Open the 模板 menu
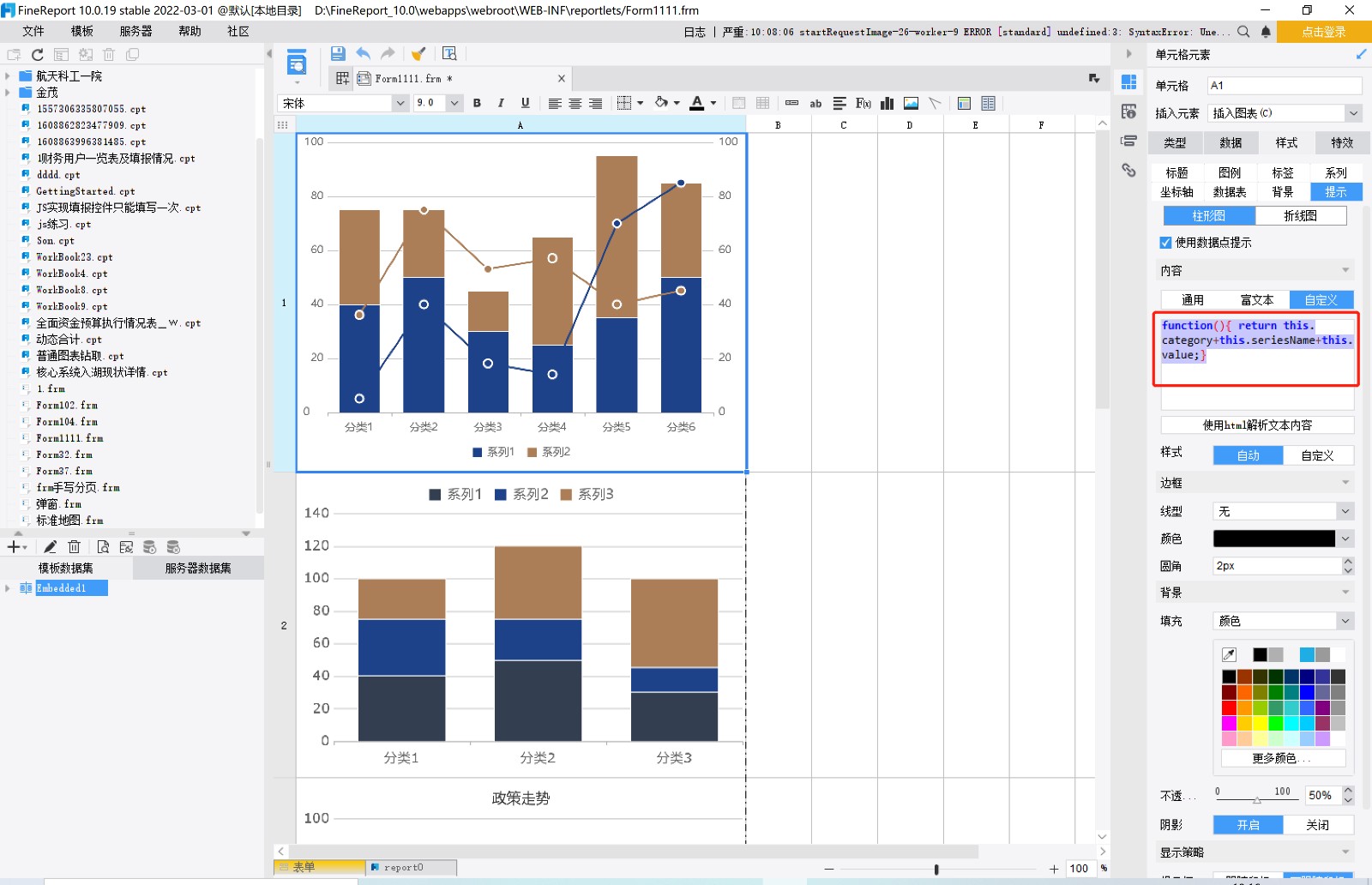The image size is (1372, 885). pos(82,32)
